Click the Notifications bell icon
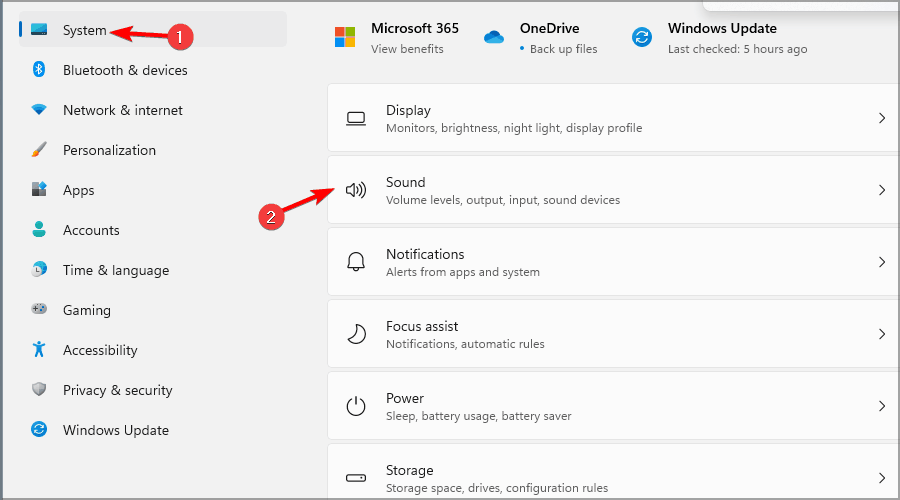Viewport: 900px width, 500px height. pos(356,262)
